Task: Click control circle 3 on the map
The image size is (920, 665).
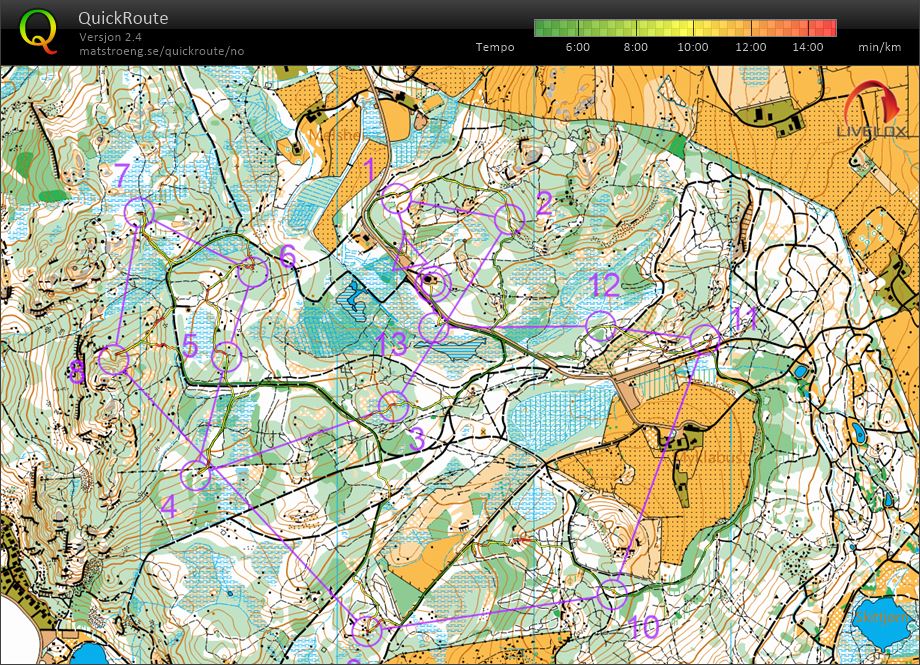Action: pyautogui.click(x=395, y=407)
